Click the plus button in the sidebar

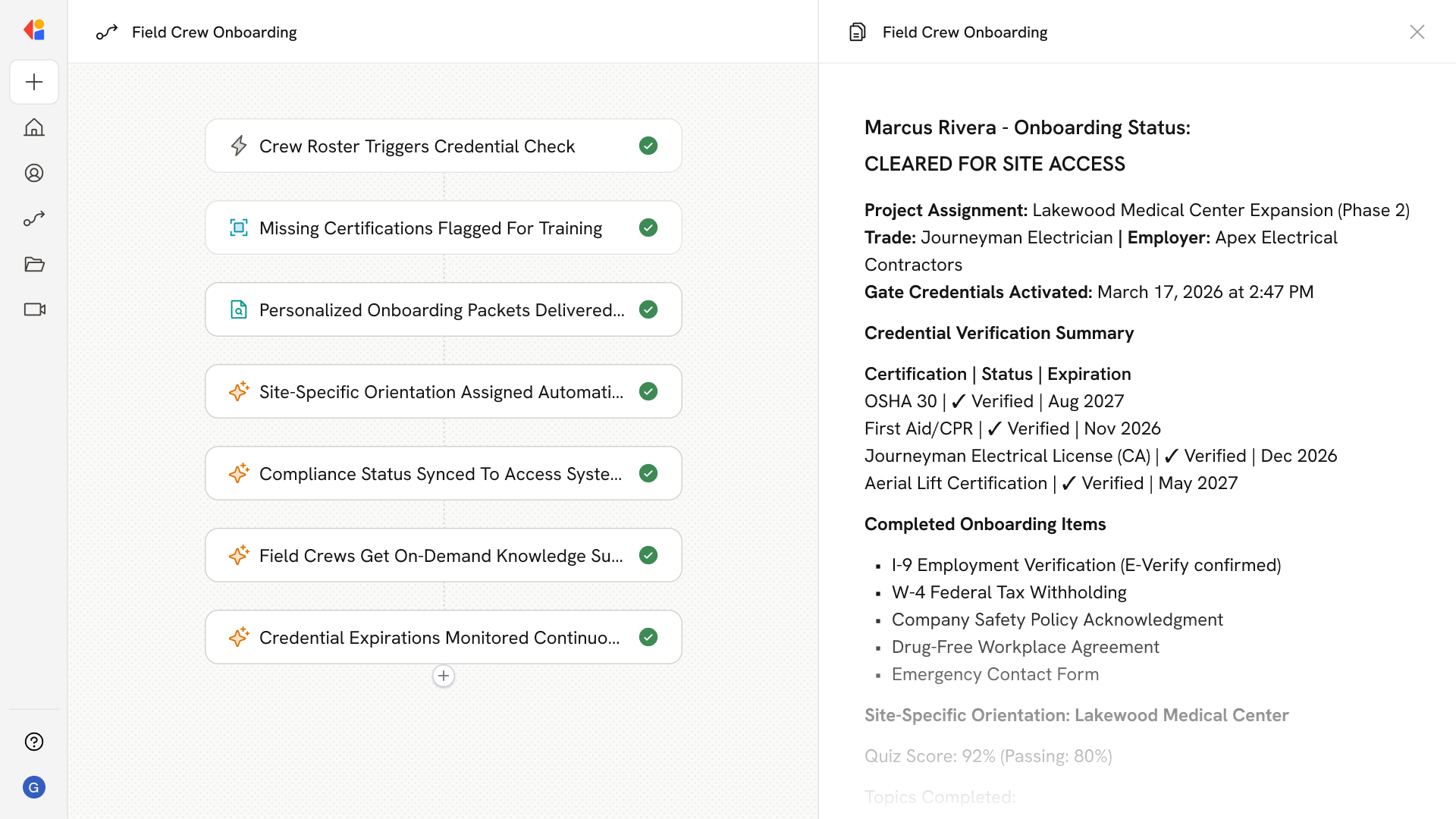(34, 82)
